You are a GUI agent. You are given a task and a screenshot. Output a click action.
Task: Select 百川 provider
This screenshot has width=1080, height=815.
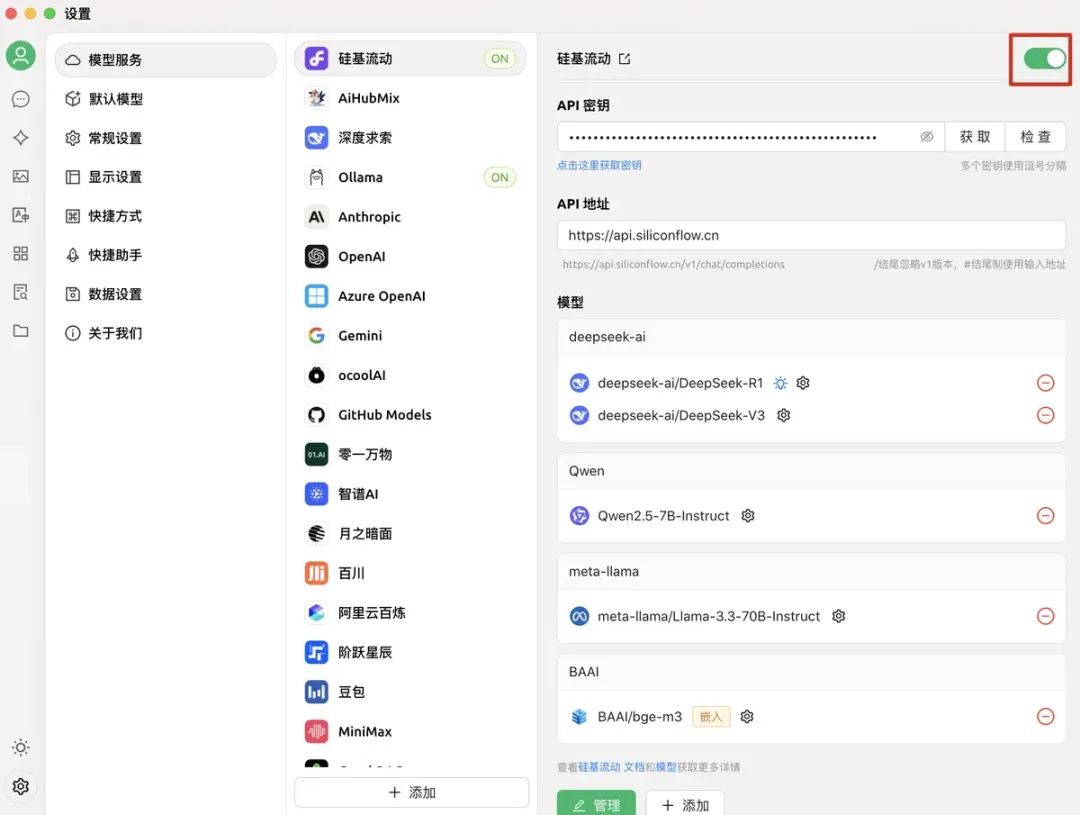tap(411, 573)
